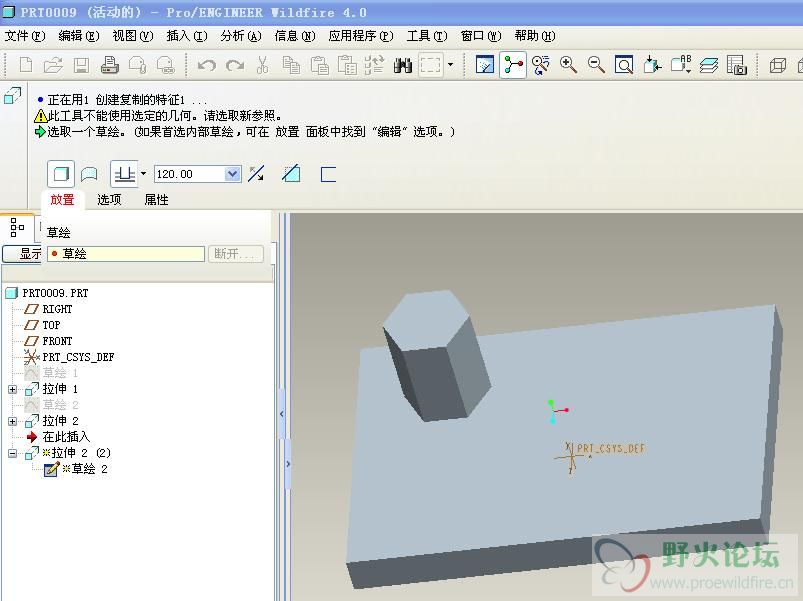Image resolution: width=803 pixels, height=601 pixels.
Task: Save the part with the floppy icon
Action: [81, 65]
